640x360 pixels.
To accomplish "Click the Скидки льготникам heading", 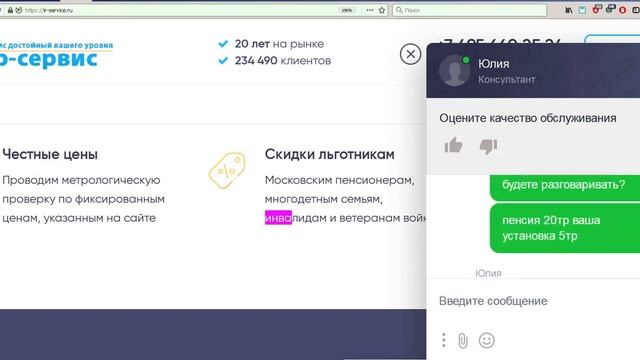I will pyautogui.click(x=329, y=154).
